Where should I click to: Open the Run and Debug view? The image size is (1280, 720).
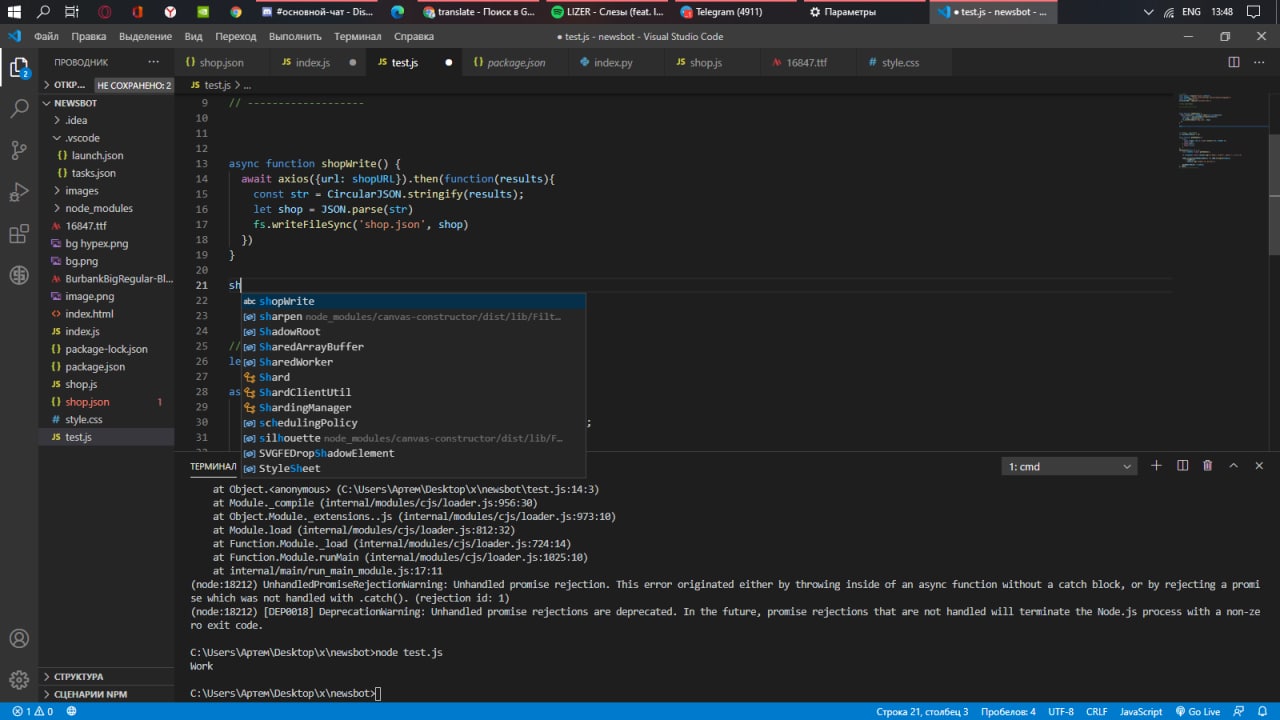point(19,192)
